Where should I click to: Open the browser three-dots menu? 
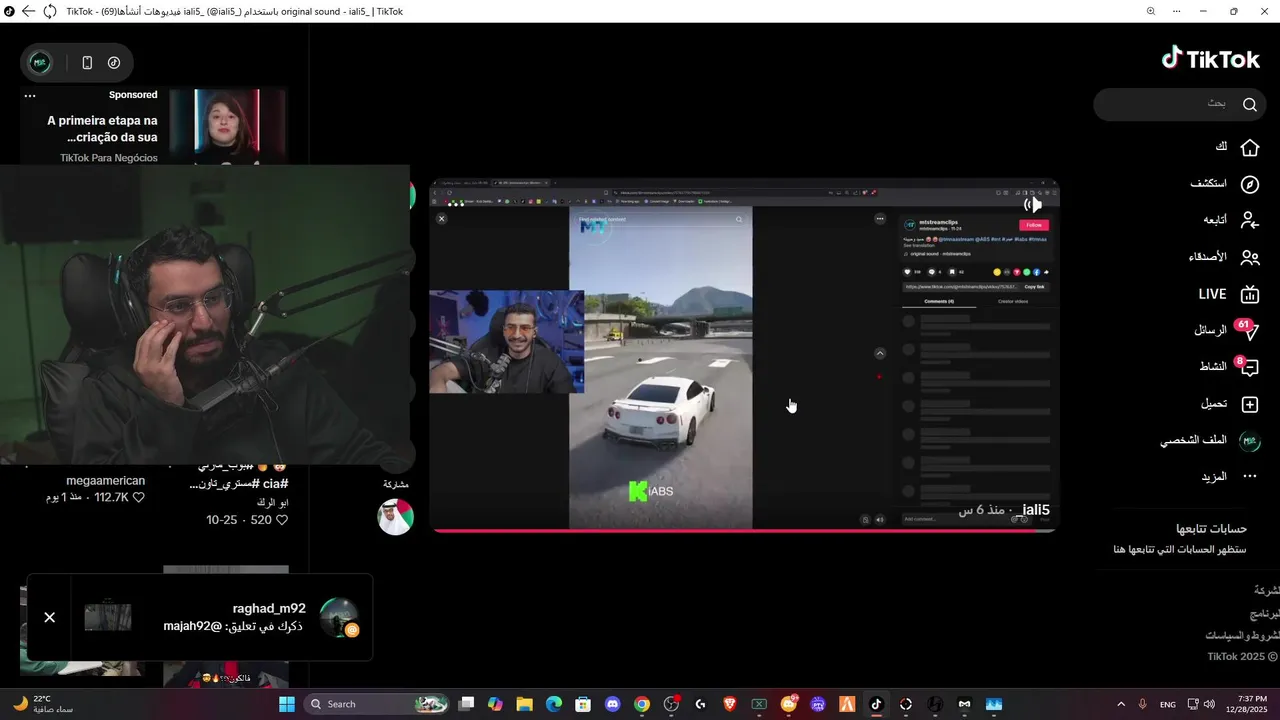[x=1176, y=11]
